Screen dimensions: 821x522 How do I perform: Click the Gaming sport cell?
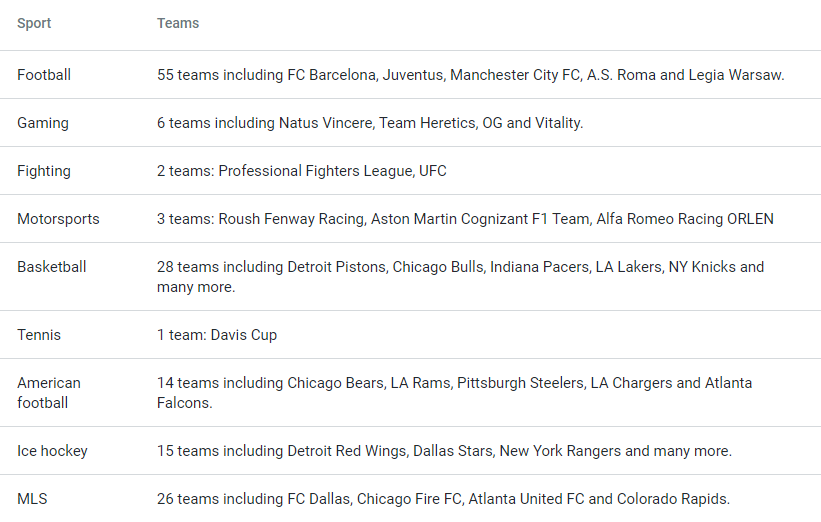43,123
